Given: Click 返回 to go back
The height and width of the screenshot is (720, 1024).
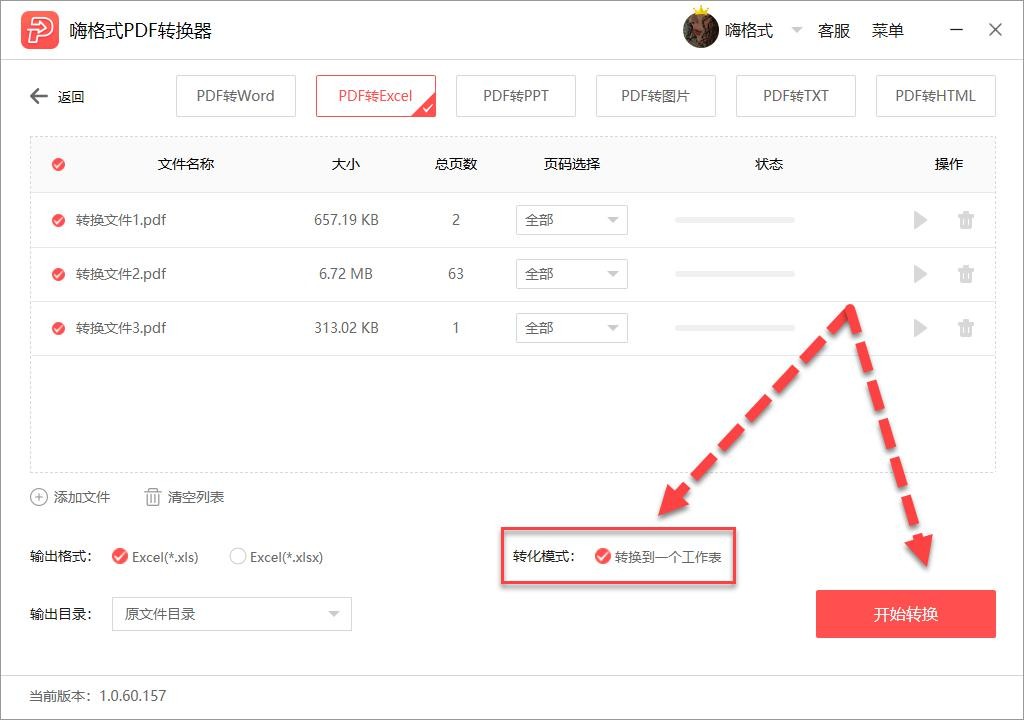Looking at the screenshot, I should tap(71, 97).
